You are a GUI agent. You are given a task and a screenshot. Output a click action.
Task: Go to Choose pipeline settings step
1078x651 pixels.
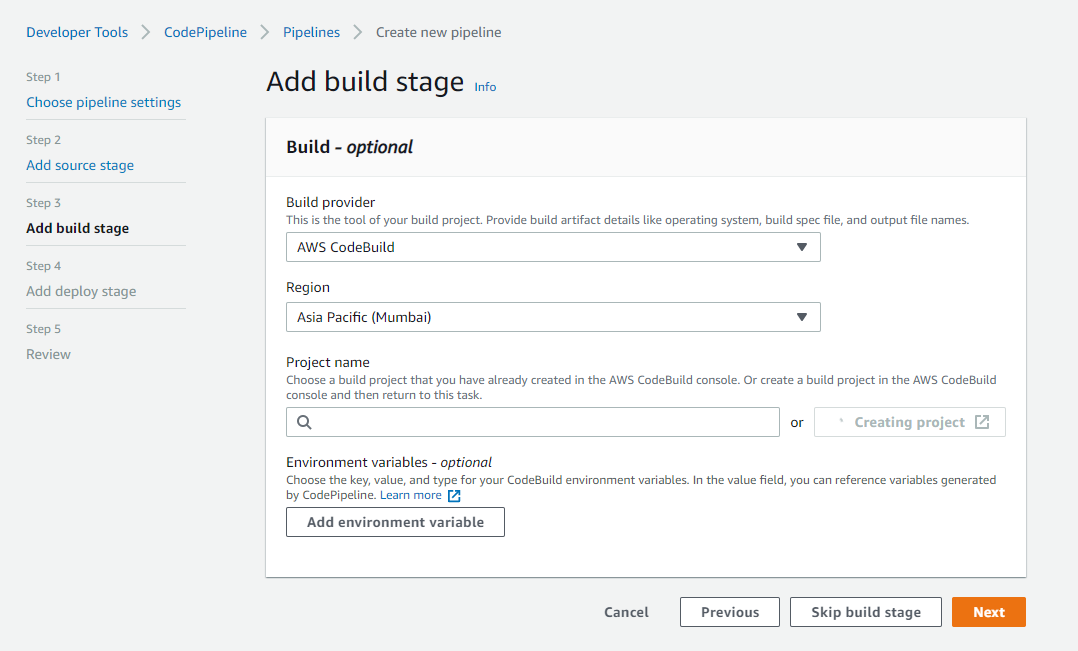click(x=103, y=102)
